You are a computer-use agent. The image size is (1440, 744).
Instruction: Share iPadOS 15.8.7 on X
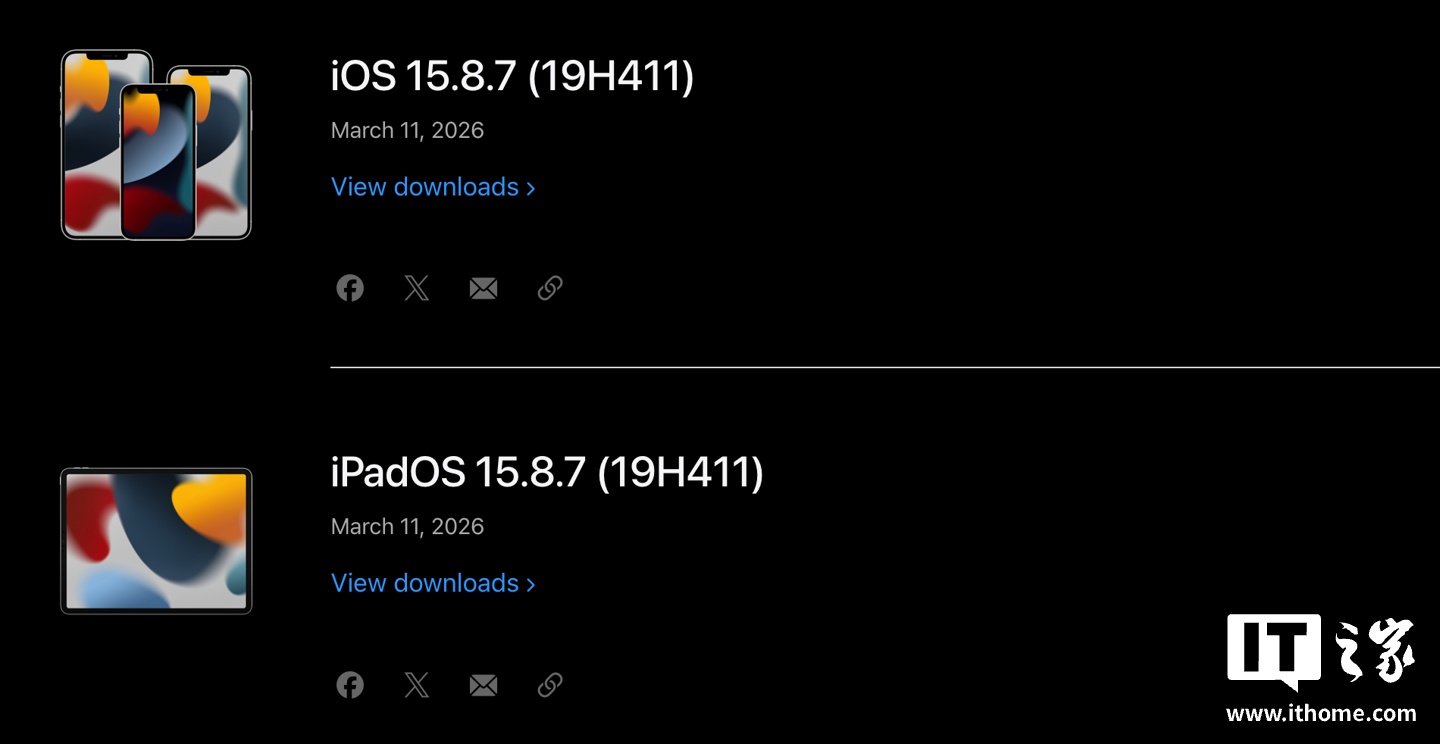click(x=416, y=685)
